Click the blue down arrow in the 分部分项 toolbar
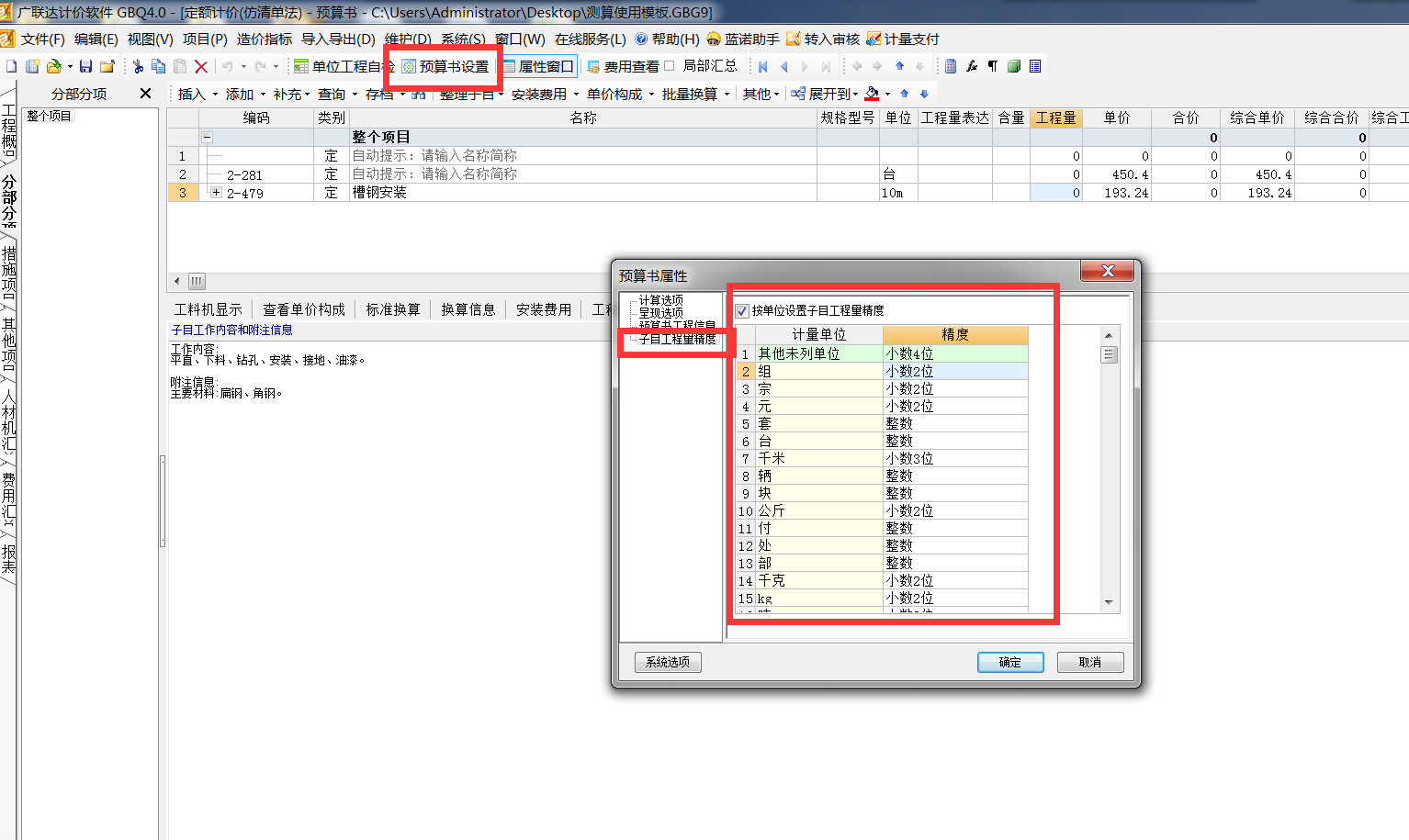Image resolution: width=1409 pixels, height=840 pixels. click(924, 94)
